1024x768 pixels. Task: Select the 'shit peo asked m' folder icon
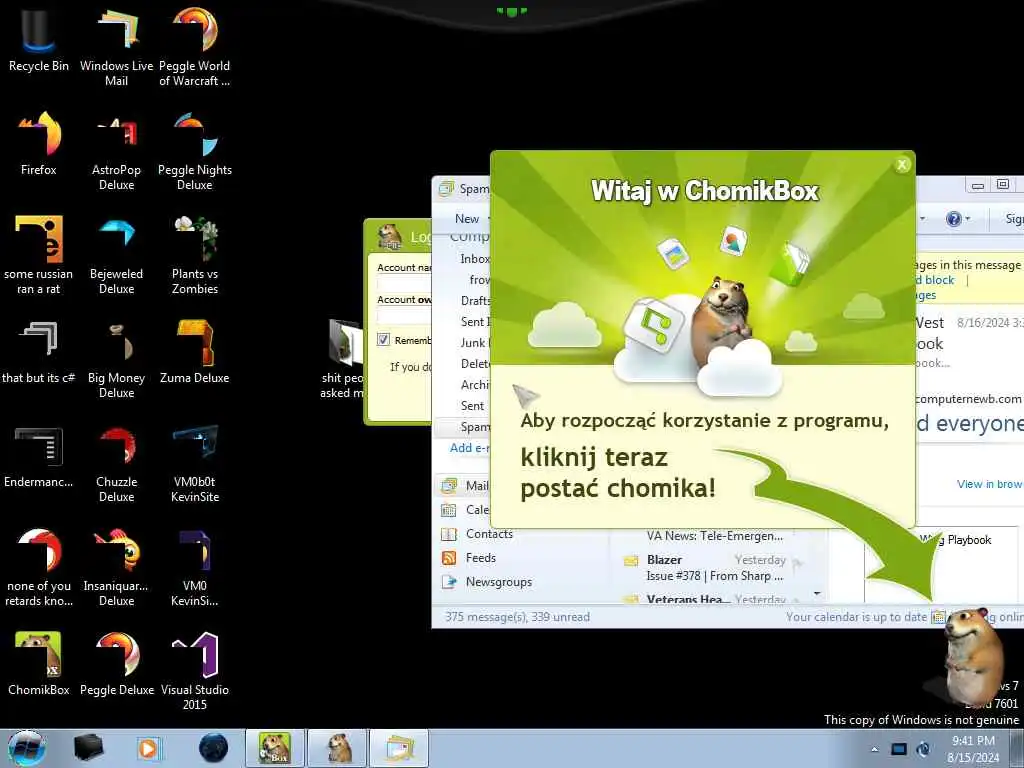coord(343,358)
